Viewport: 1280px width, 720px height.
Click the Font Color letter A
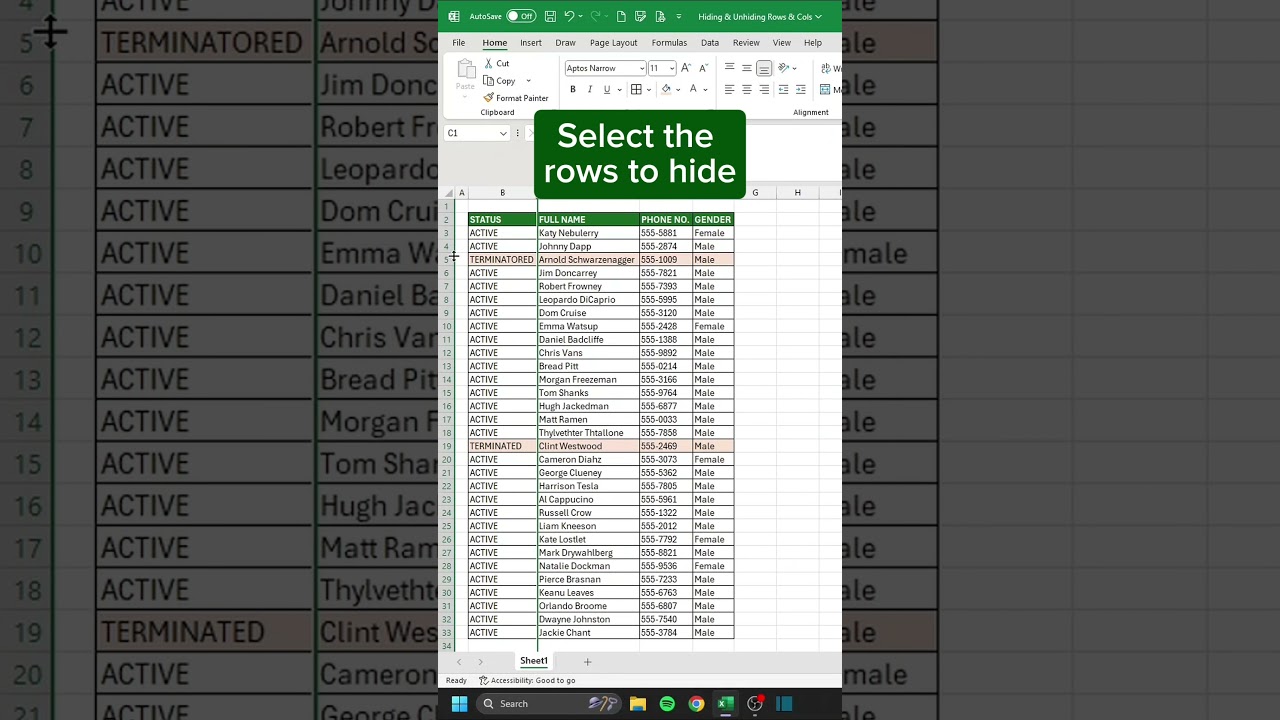[x=693, y=89]
